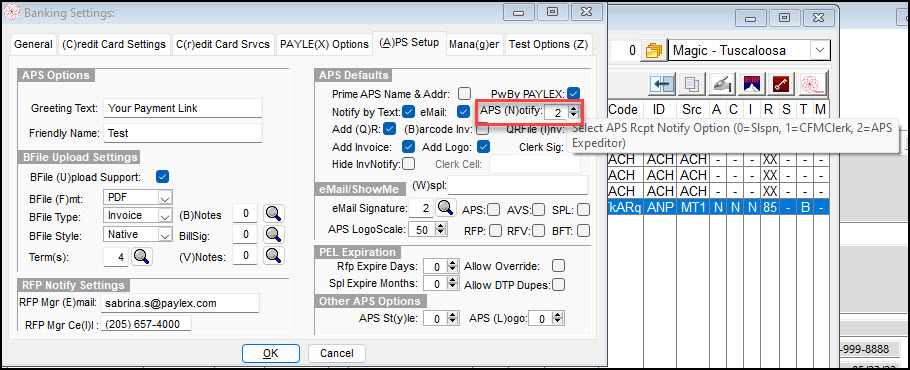
Task: Check the BFT checkbox
Action: click(x=583, y=231)
